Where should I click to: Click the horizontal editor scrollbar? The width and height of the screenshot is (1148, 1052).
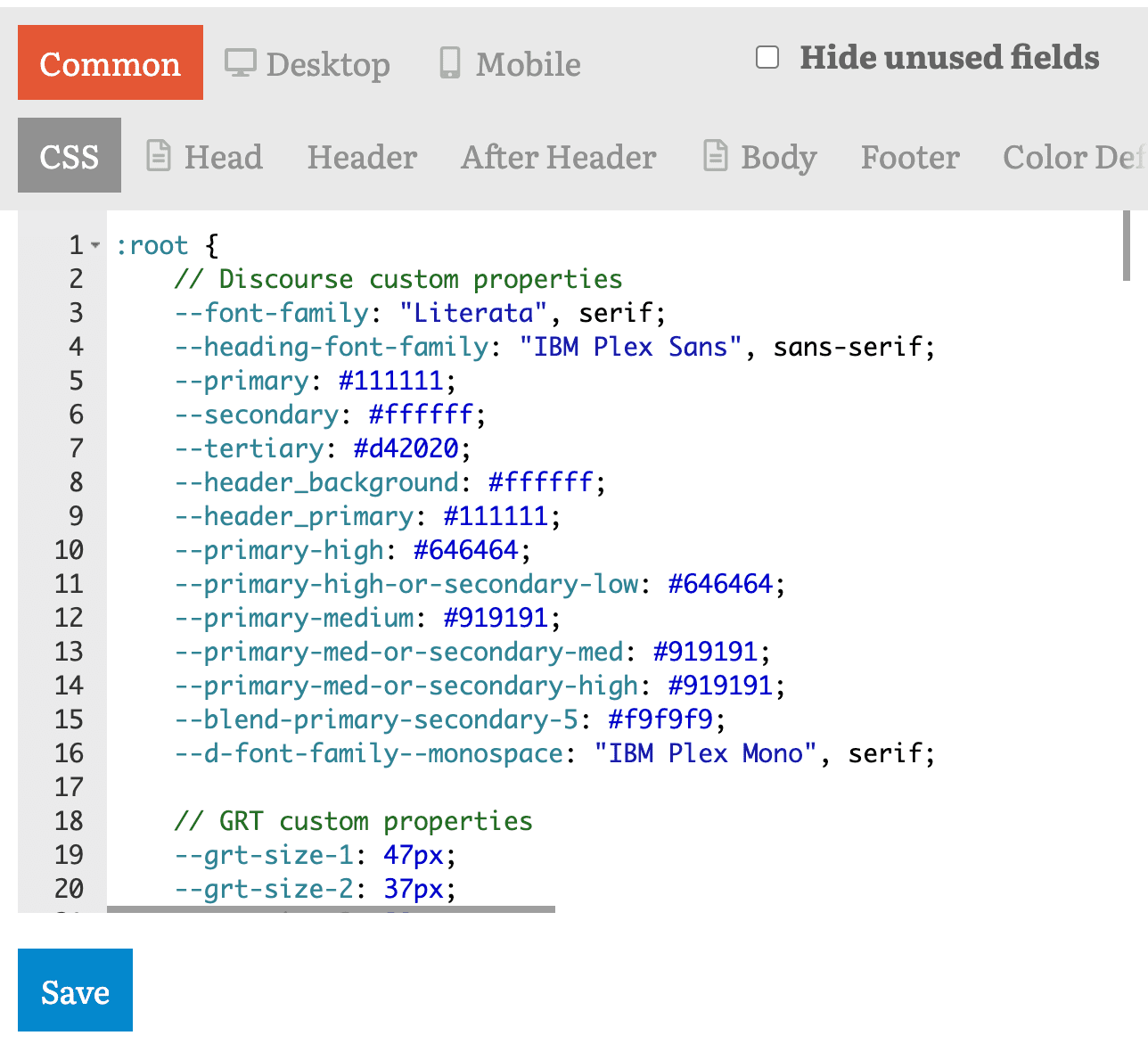point(331,909)
